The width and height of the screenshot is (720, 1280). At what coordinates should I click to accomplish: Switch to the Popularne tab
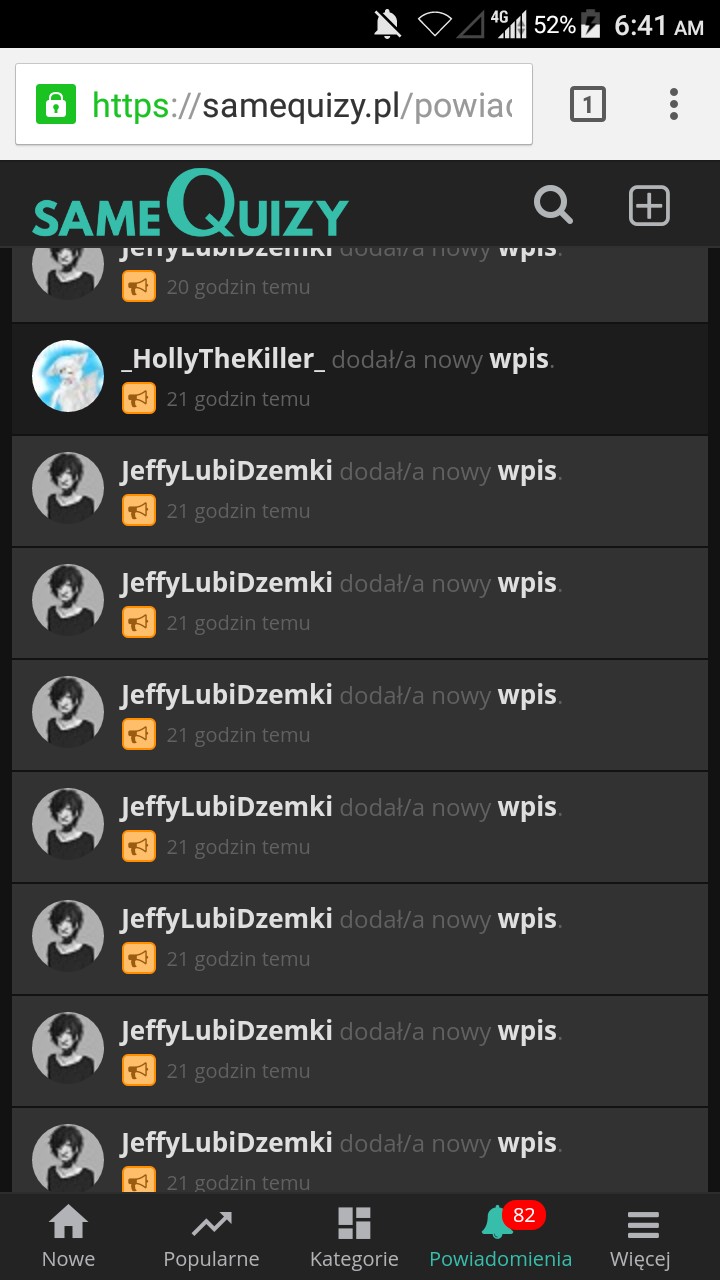coord(211,1237)
